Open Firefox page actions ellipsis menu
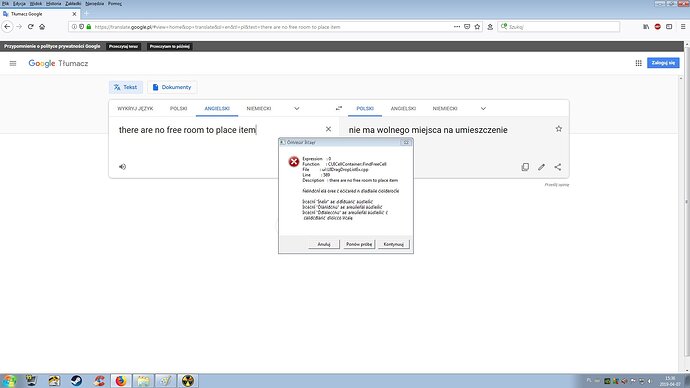This screenshot has width=690, height=388. pos(457,27)
